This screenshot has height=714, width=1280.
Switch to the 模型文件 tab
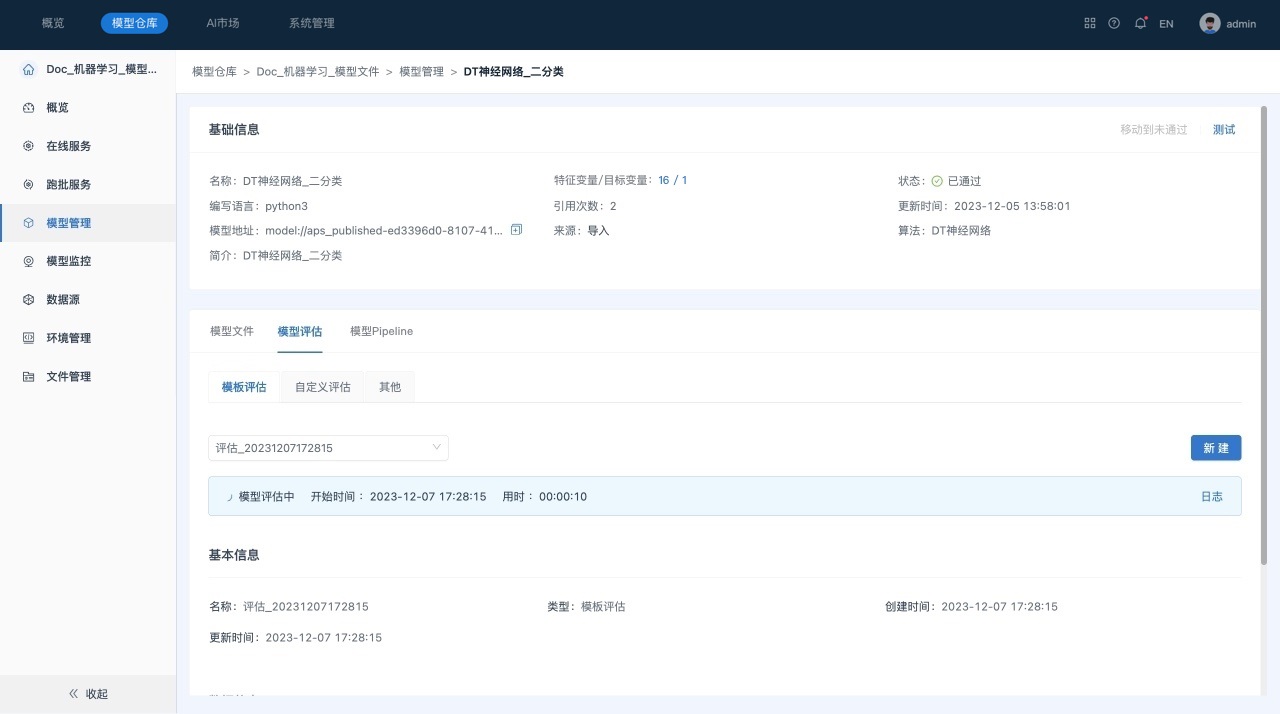tap(232, 331)
